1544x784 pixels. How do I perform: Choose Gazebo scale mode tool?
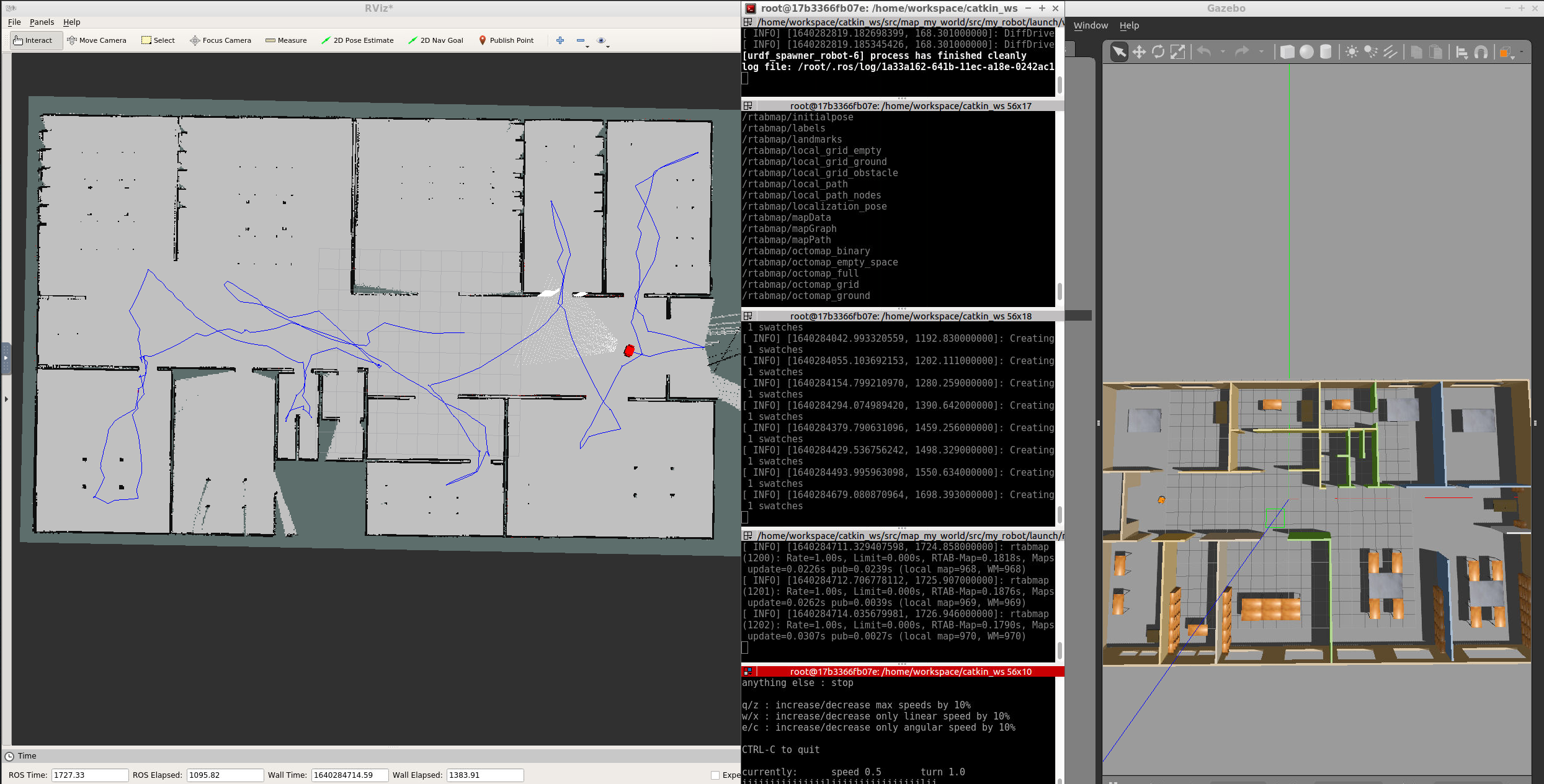(1177, 52)
